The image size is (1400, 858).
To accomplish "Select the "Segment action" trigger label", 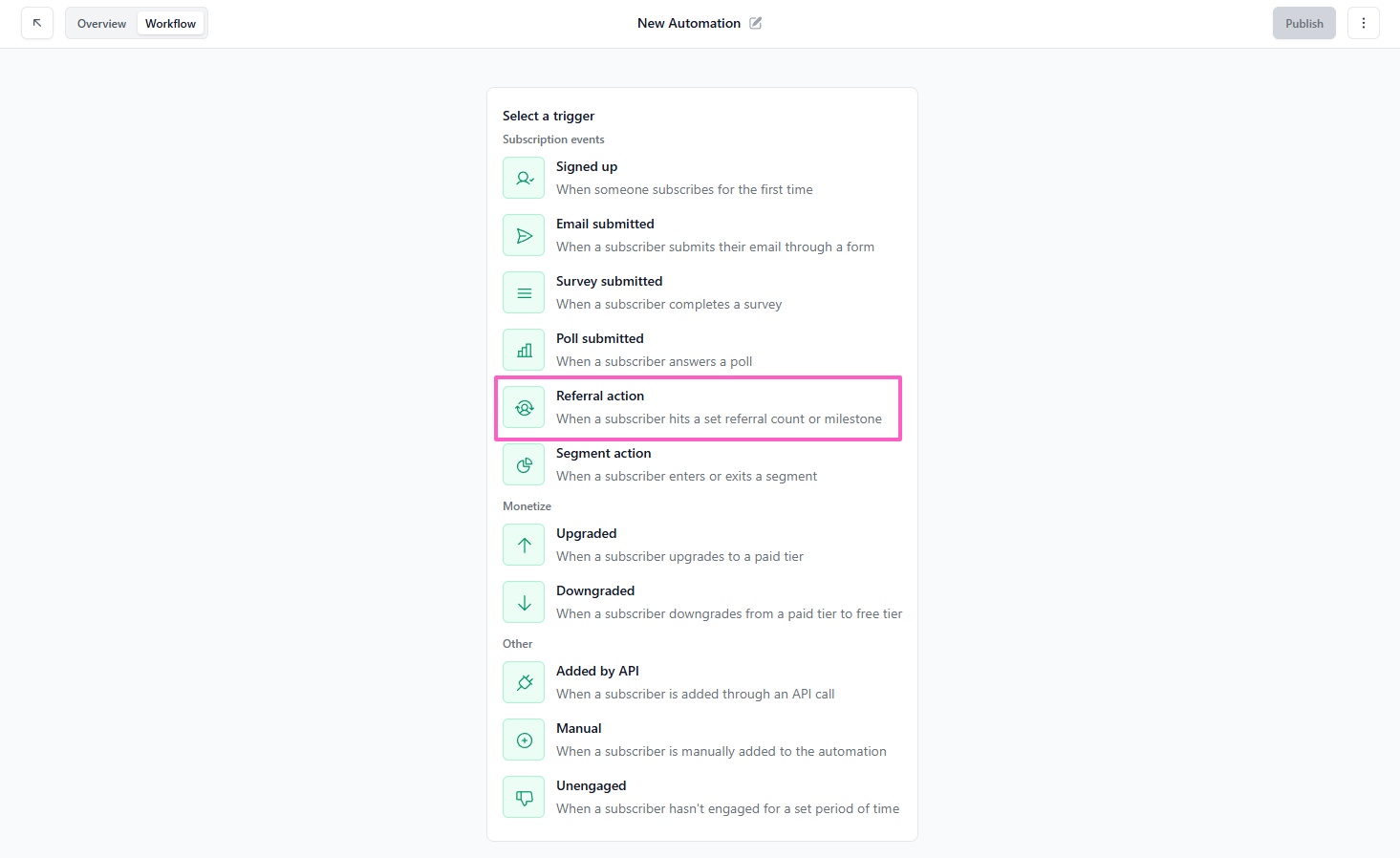I will (603, 453).
